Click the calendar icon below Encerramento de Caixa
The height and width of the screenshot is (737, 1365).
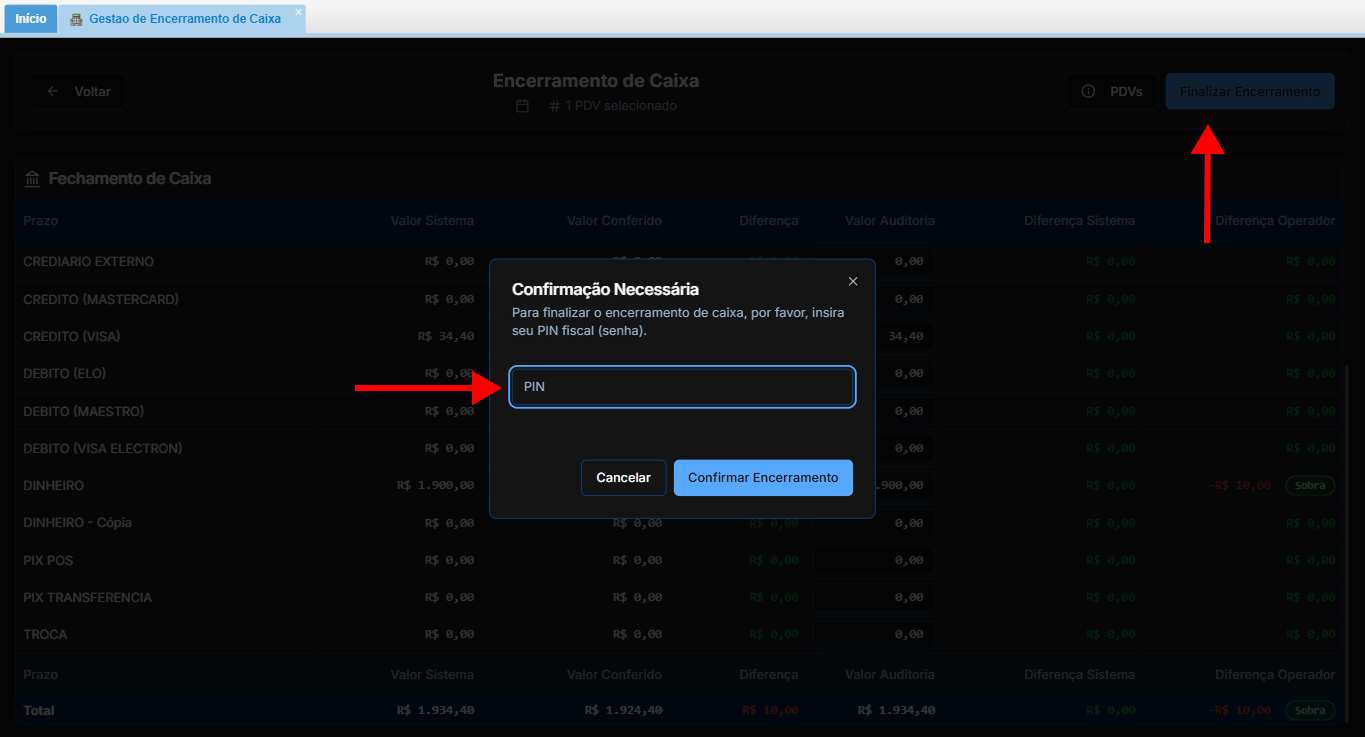522,106
